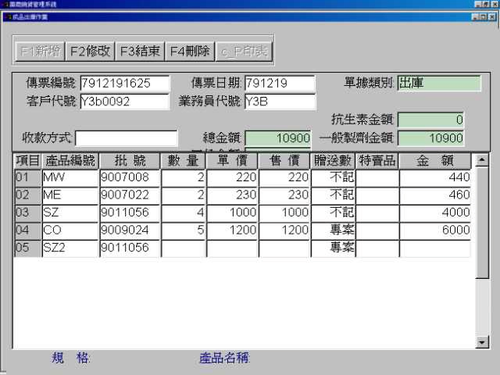500x375 pixels.
Task: Click the 傳票編號 field with 7912191625
Action: [125, 83]
